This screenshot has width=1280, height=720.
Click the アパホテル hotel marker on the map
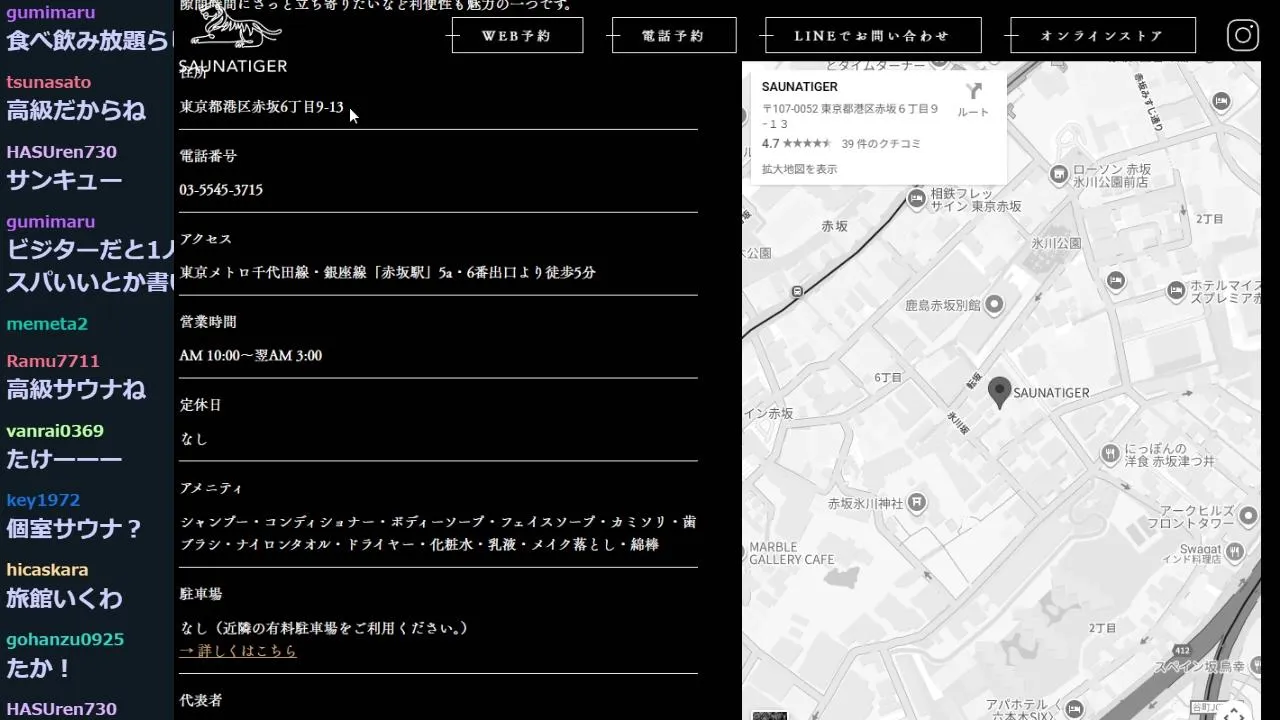coord(1075,708)
